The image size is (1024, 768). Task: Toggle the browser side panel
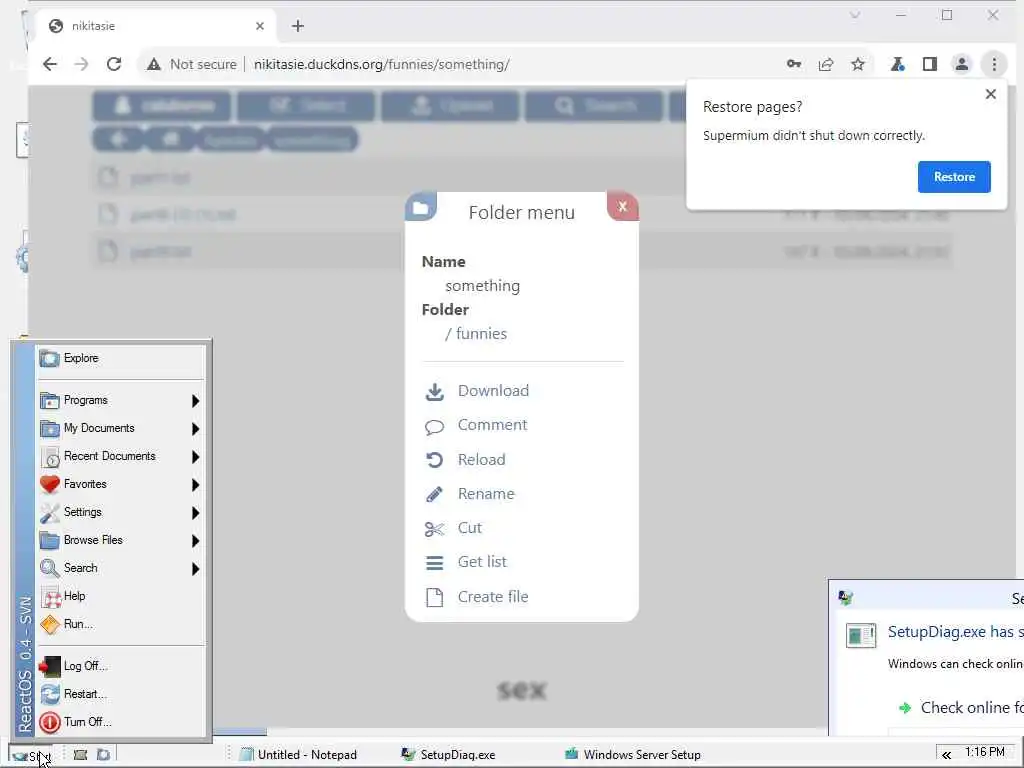929,64
